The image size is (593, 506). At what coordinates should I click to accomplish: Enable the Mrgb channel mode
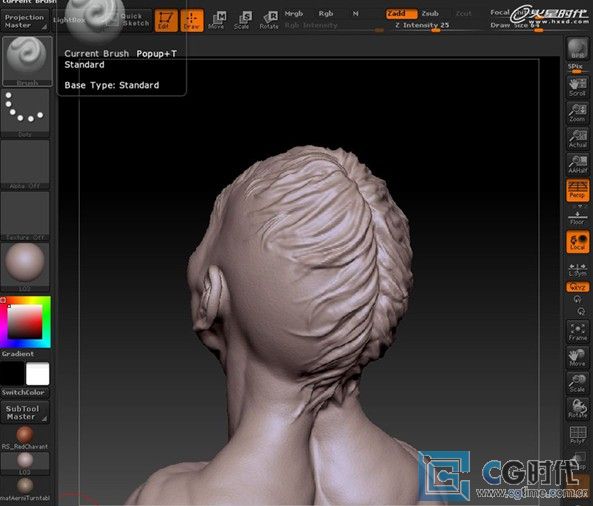(294, 14)
